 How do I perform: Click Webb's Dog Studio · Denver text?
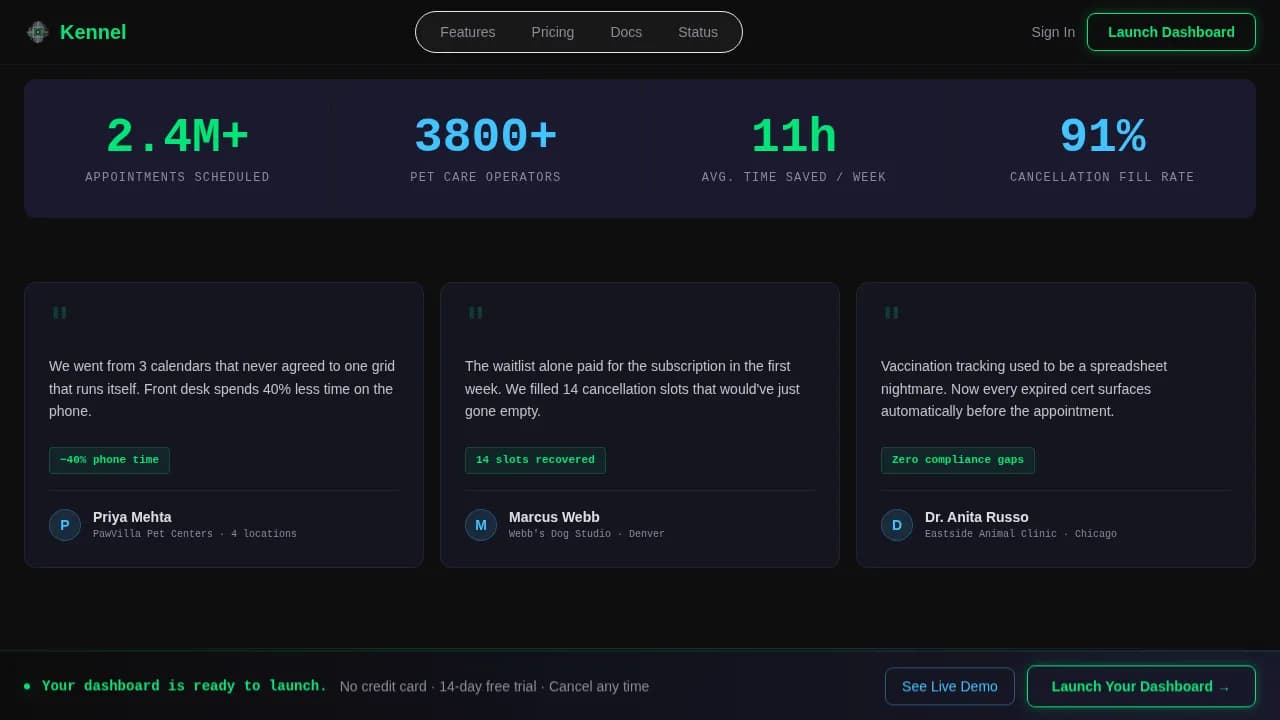pyautogui.click(x=587, y=534)
